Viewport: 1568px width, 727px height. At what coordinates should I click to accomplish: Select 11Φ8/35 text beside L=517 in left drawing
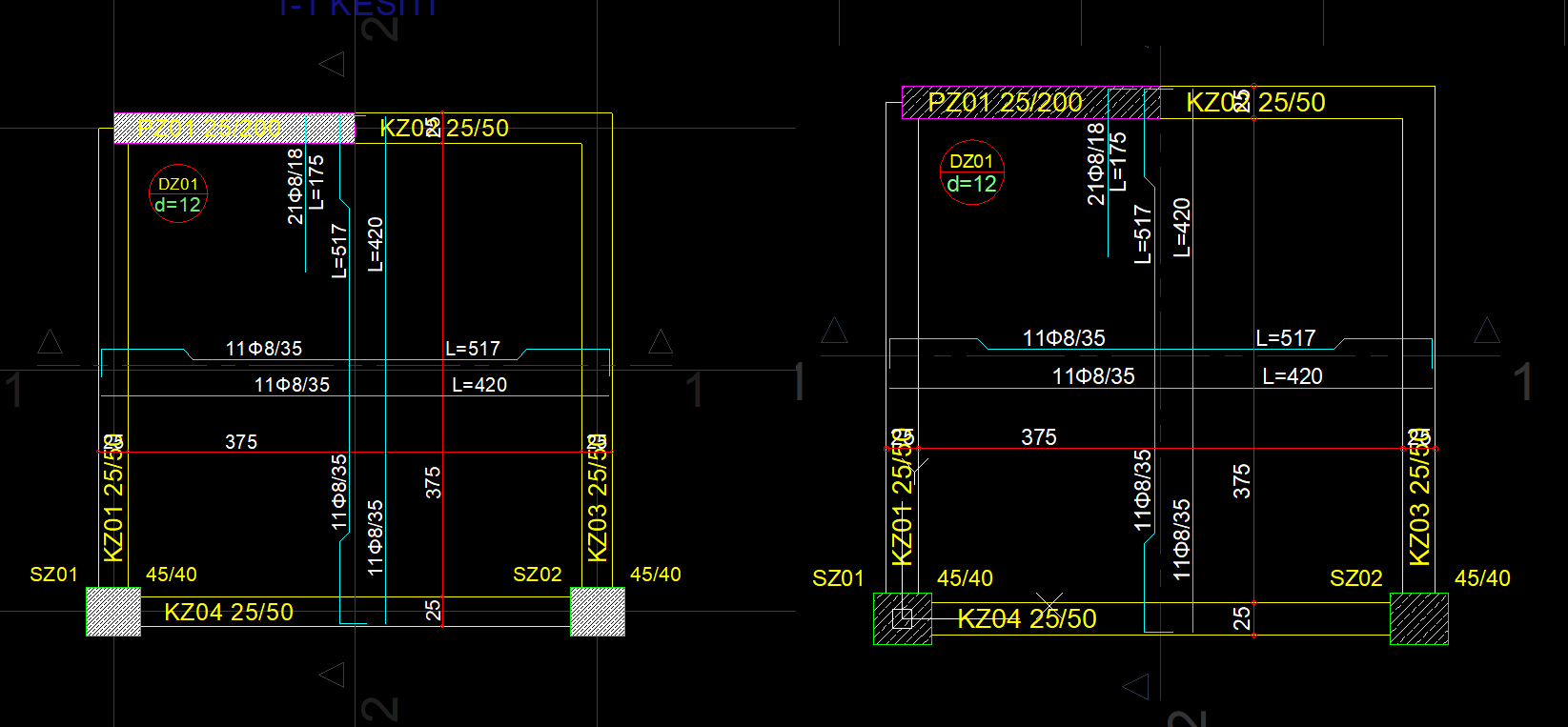(x=264, y=349)
